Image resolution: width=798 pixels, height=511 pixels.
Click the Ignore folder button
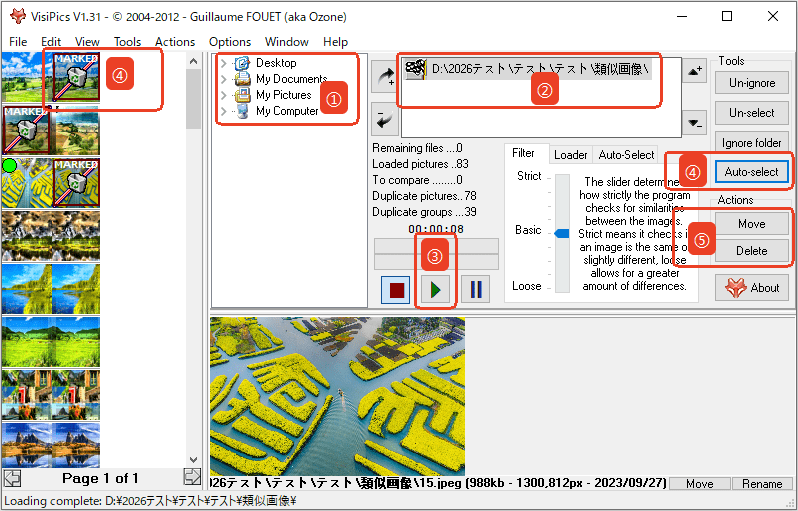(x=752, y=143)
